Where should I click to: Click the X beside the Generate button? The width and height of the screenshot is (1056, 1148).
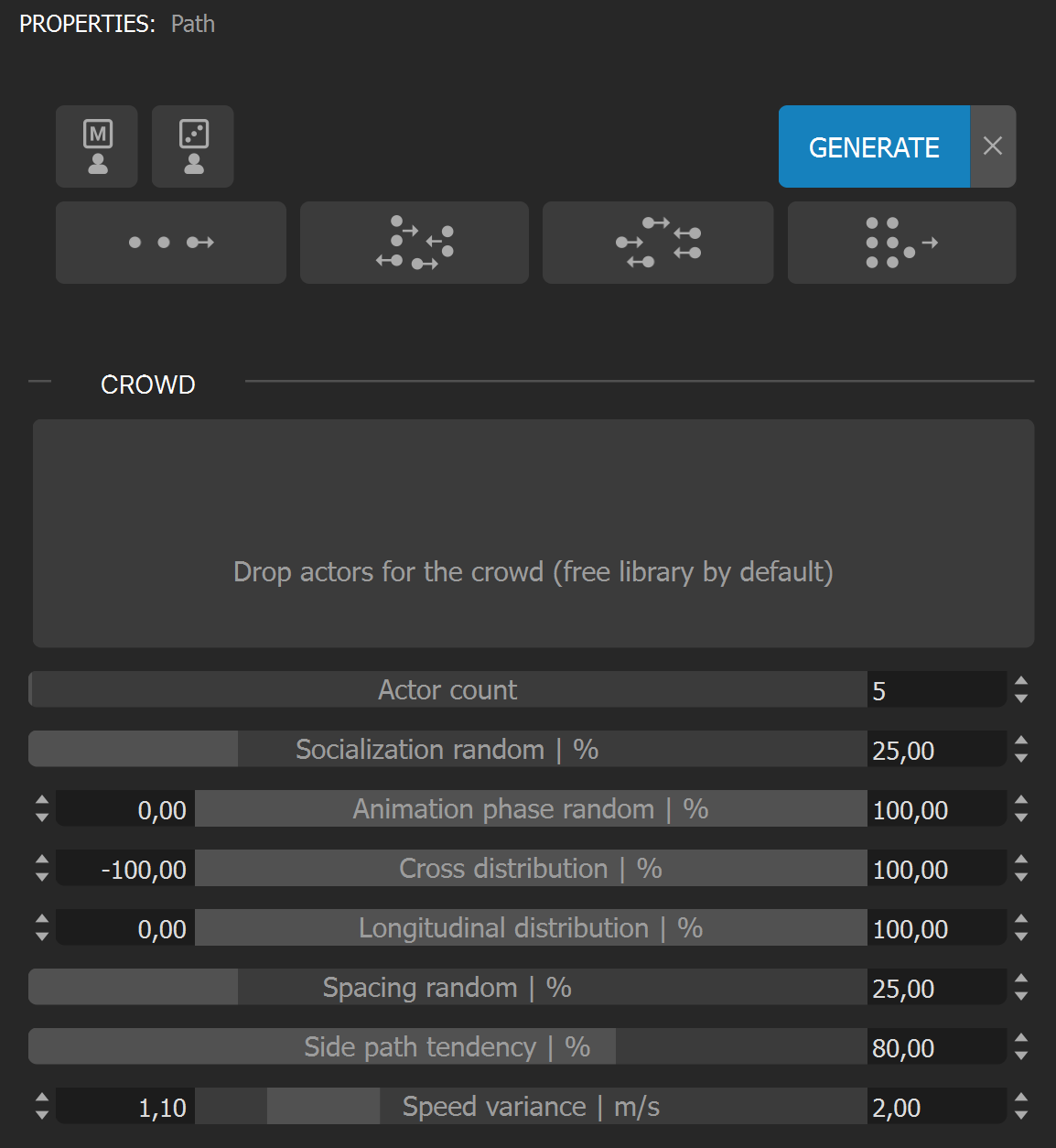point(993,146)
